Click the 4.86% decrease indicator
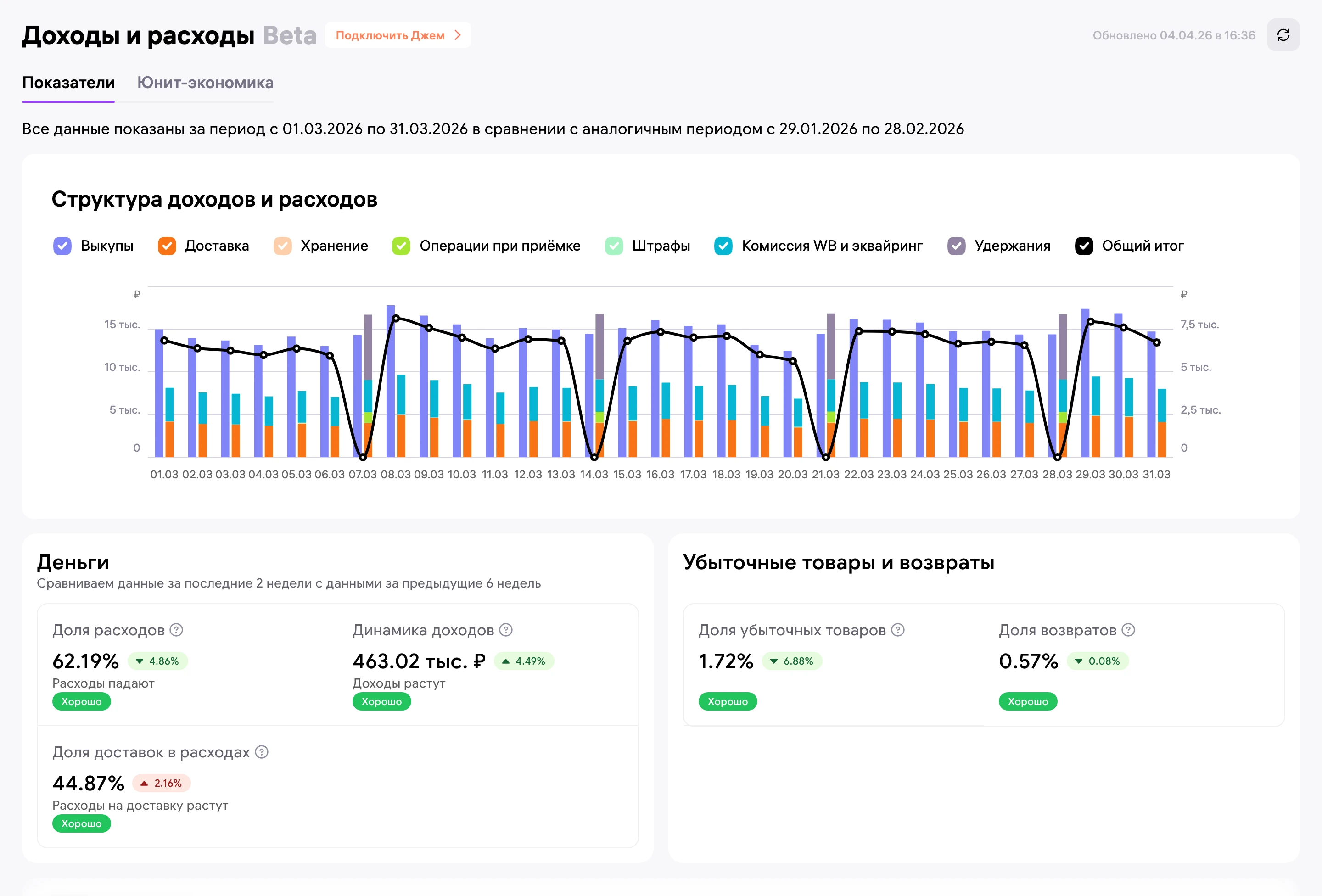Viewport: 1322px width, 896px height. click(x=157, y=661)
